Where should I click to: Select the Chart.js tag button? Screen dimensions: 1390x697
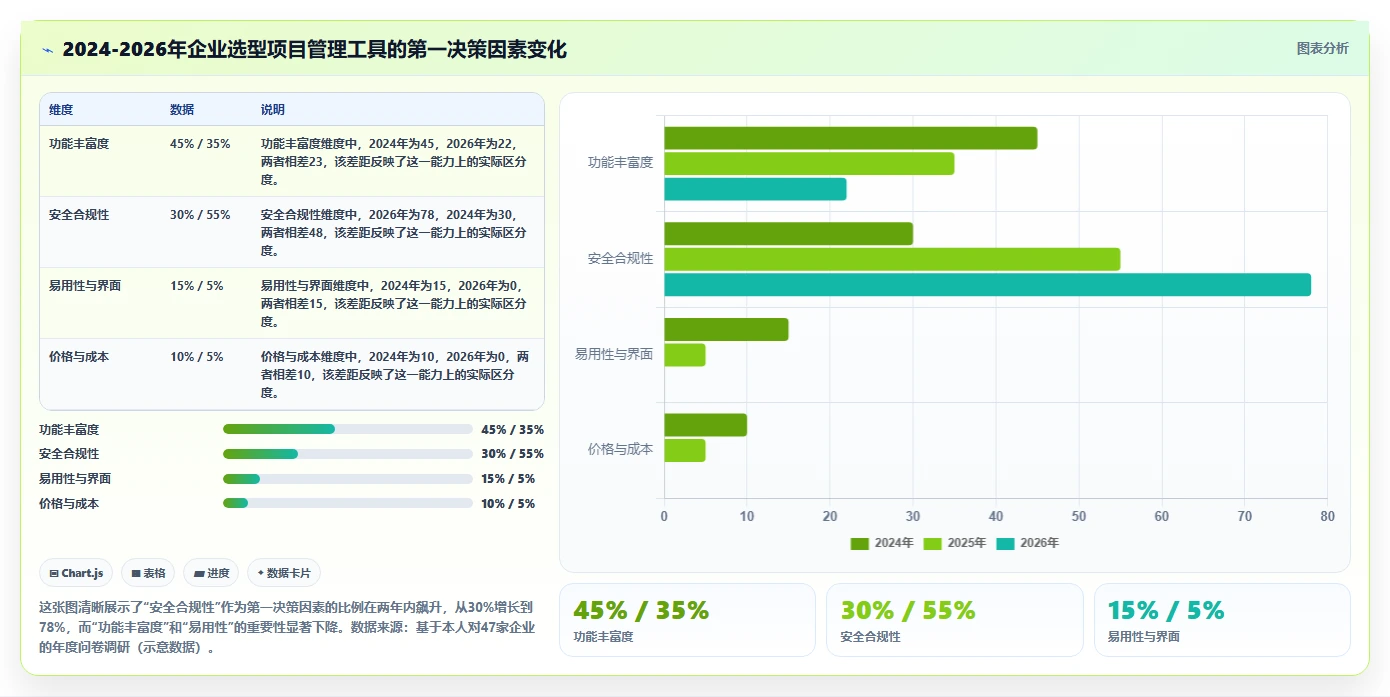77,573
